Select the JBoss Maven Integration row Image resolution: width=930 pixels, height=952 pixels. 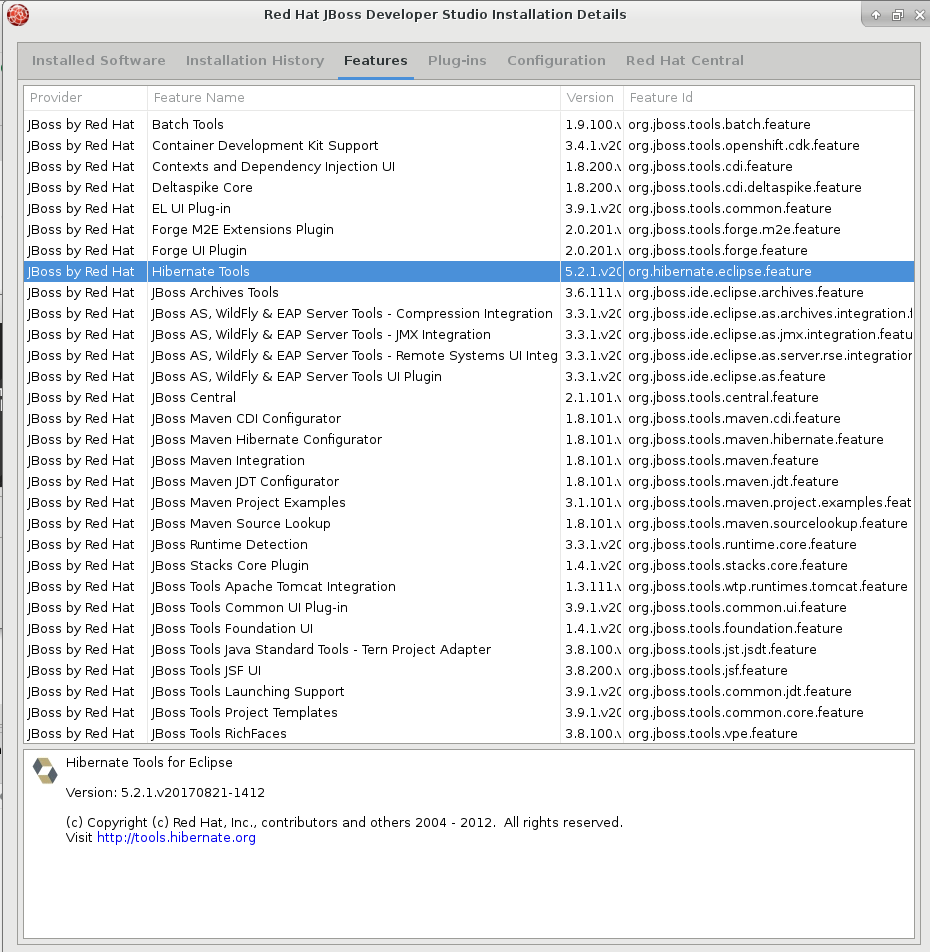469,461
